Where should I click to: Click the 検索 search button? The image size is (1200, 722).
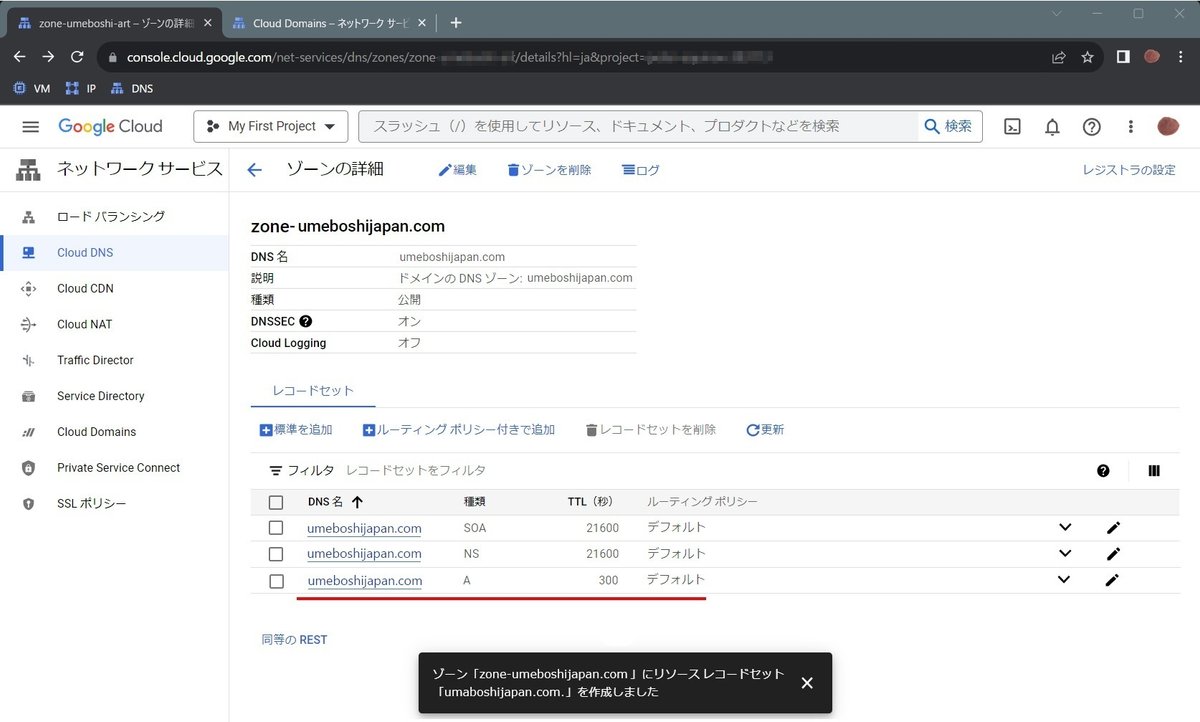[x=949, y=126]
